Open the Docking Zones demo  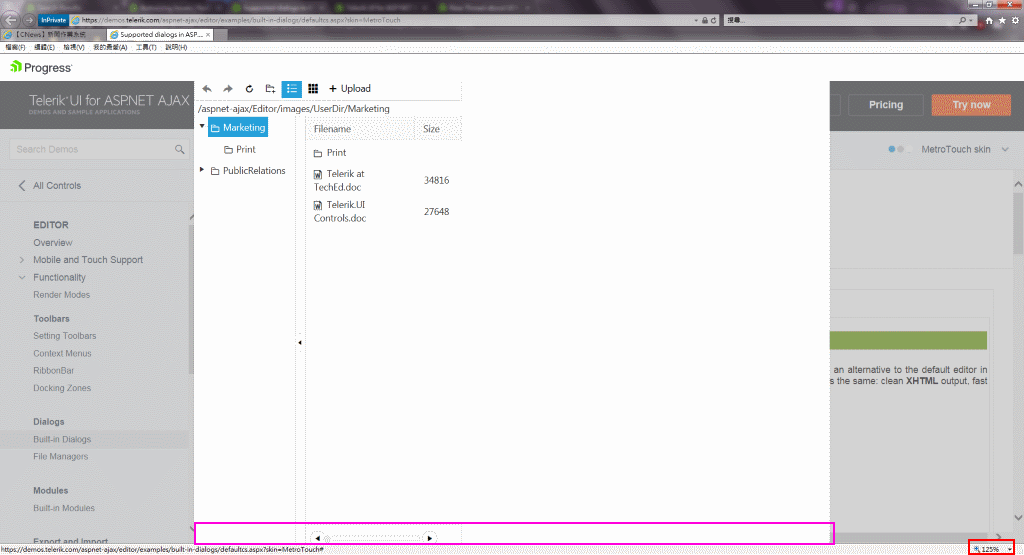(x=62, y=388)
